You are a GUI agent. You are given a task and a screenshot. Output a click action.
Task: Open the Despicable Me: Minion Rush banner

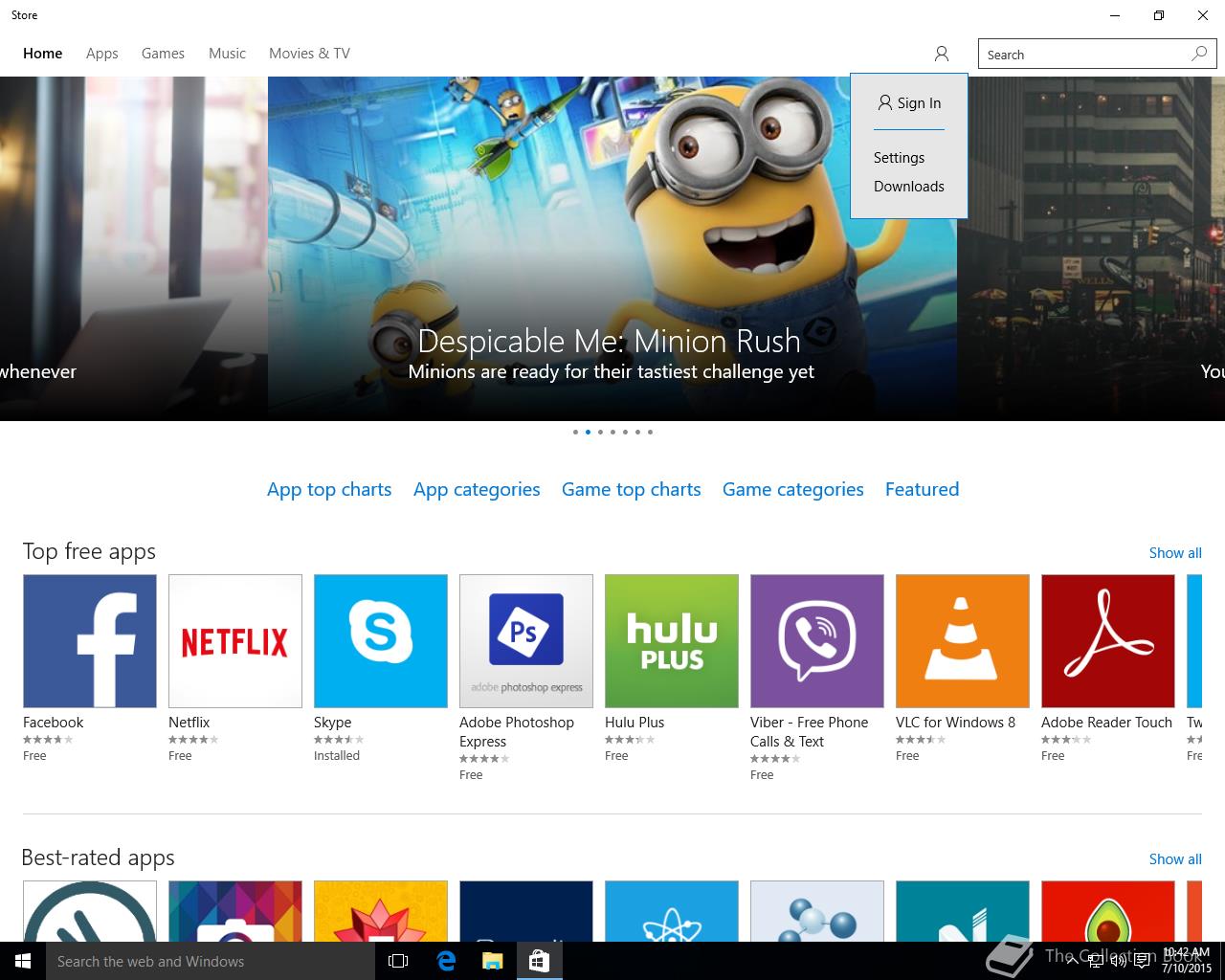[x=612, y=249]
